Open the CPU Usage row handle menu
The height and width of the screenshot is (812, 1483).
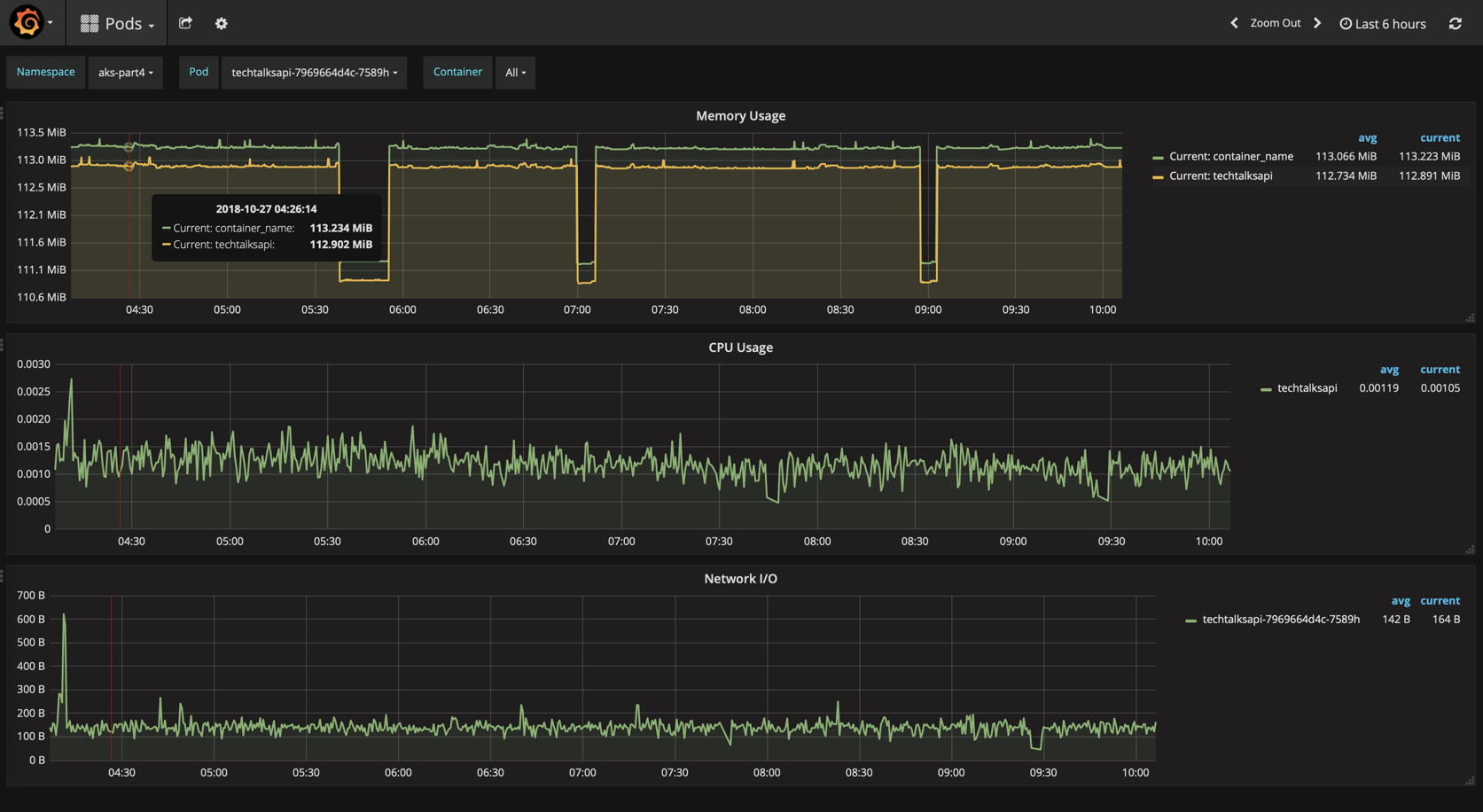pyautogui.click(x=3, y=344)
